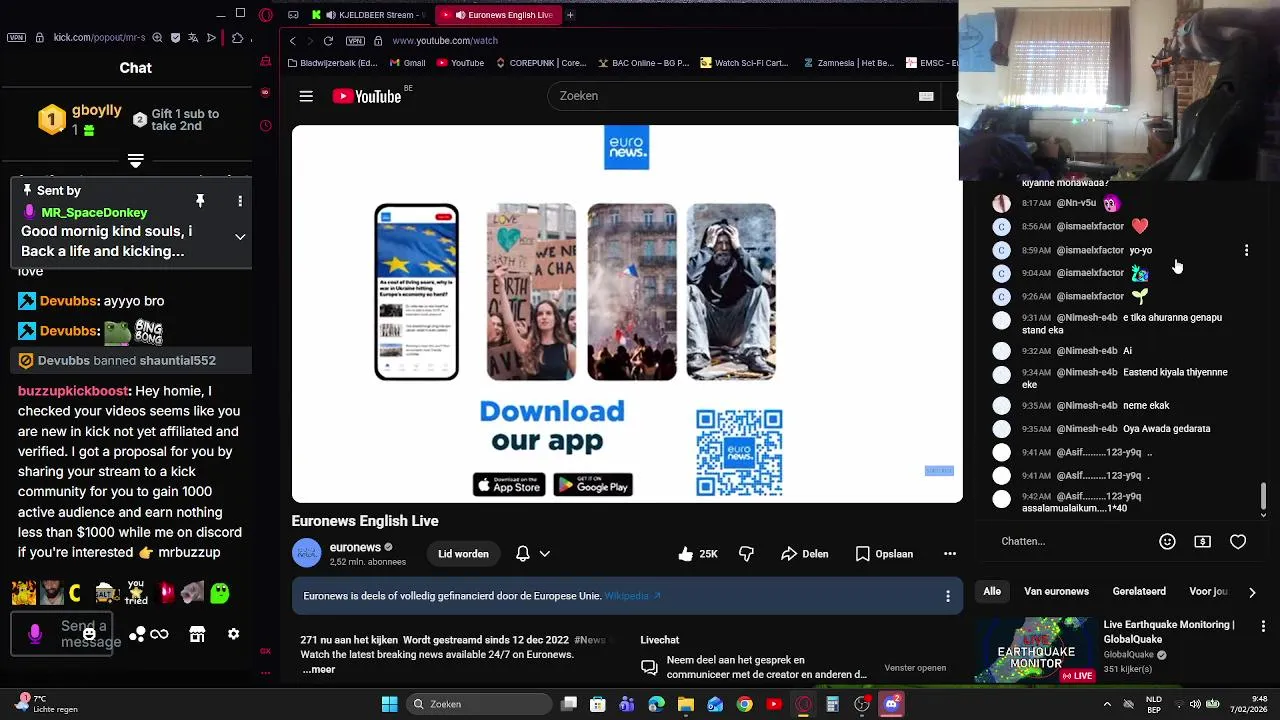Send a heart reaction in live chat
The image size is (1280, 720).
1238,541
